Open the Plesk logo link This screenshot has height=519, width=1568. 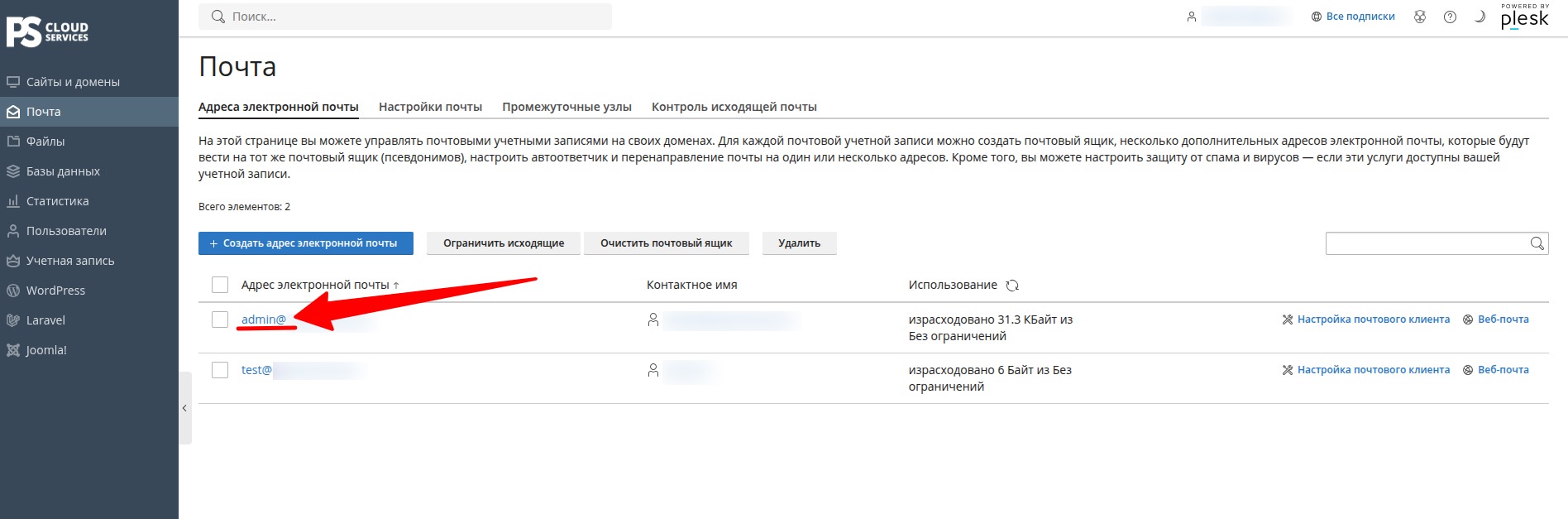(1524, 17)
